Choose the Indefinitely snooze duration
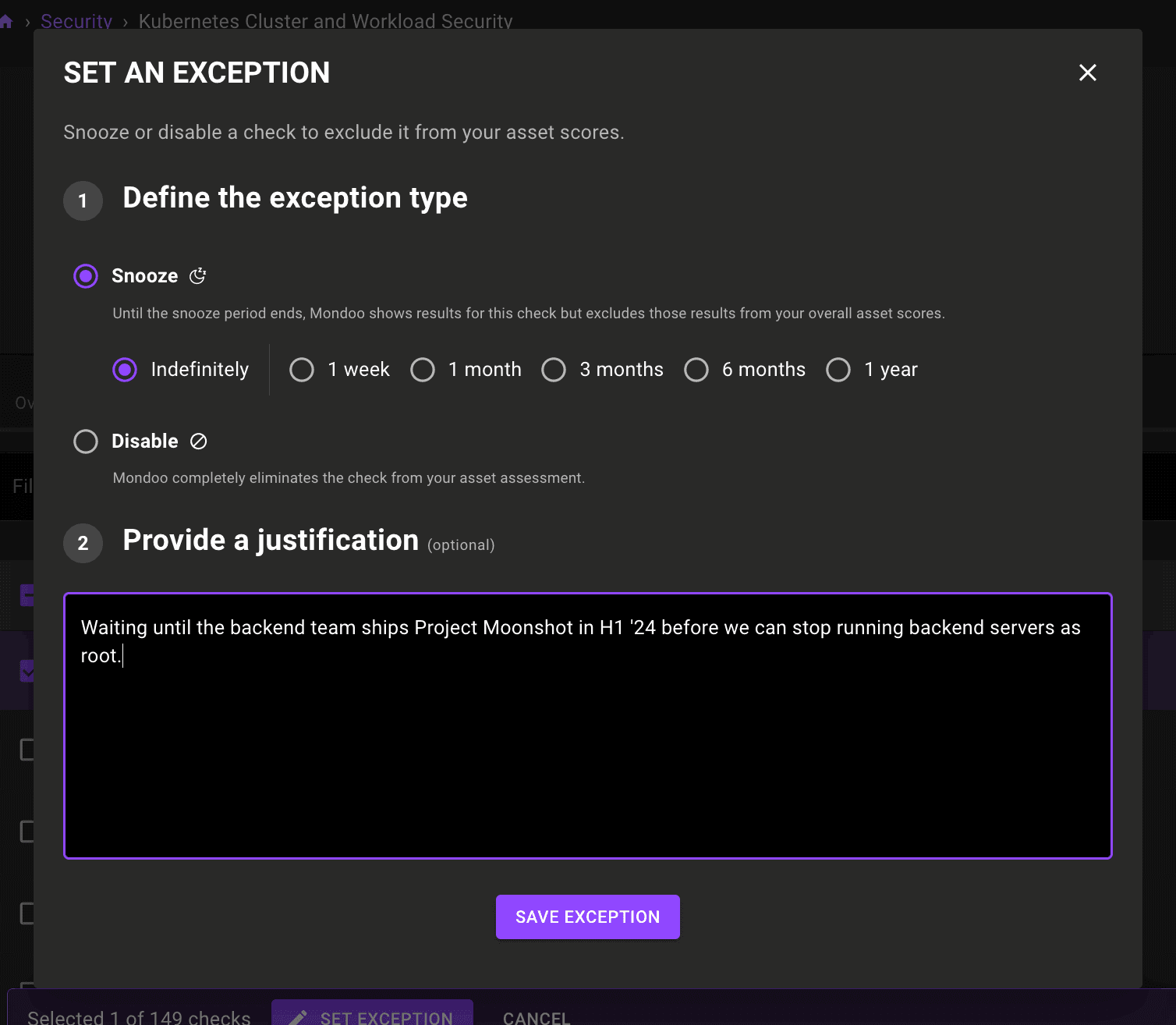Image resolution: width=1176 pixels, height=1025 pixels. (125, 370)
